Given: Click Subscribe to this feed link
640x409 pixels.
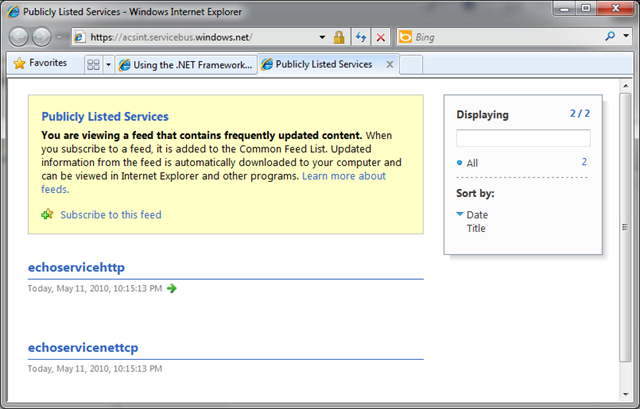Looking at the screenshot, I should pos(110,214).
